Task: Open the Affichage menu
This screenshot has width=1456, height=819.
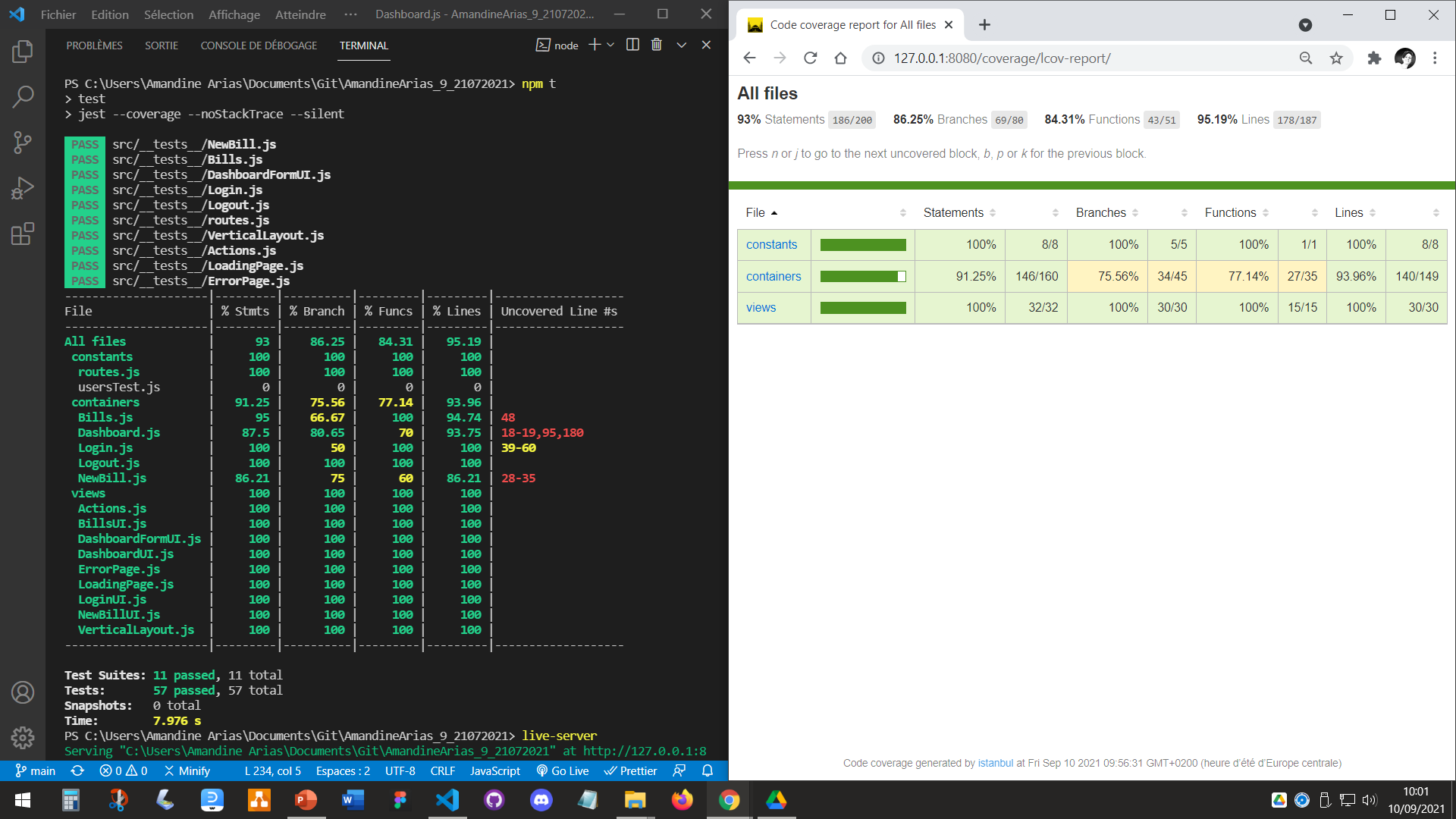Action: point(234,14)
